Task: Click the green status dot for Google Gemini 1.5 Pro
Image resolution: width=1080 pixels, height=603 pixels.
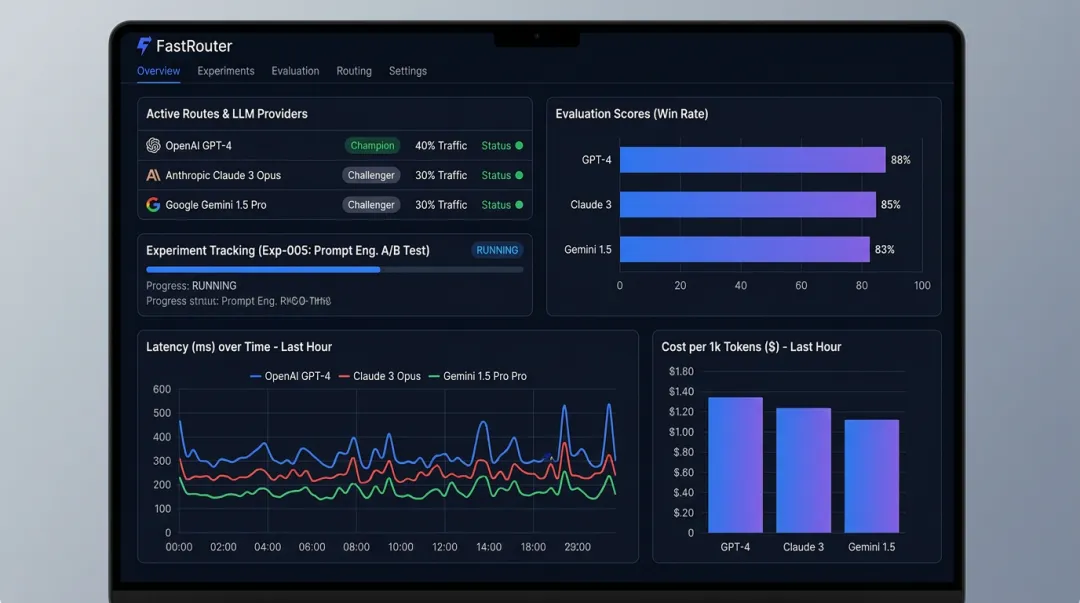Action: click(519, 205)
